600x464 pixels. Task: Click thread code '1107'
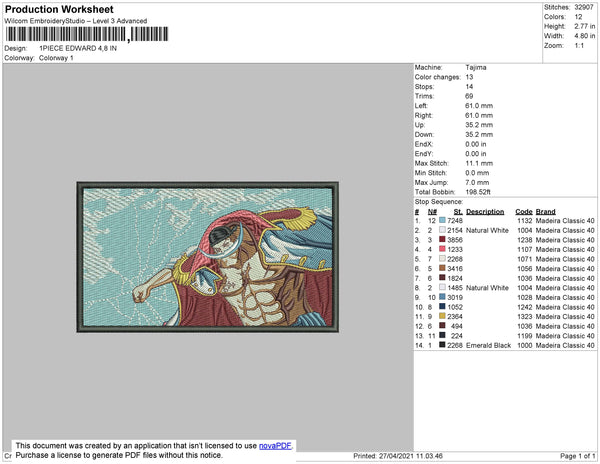click(525, 249)
